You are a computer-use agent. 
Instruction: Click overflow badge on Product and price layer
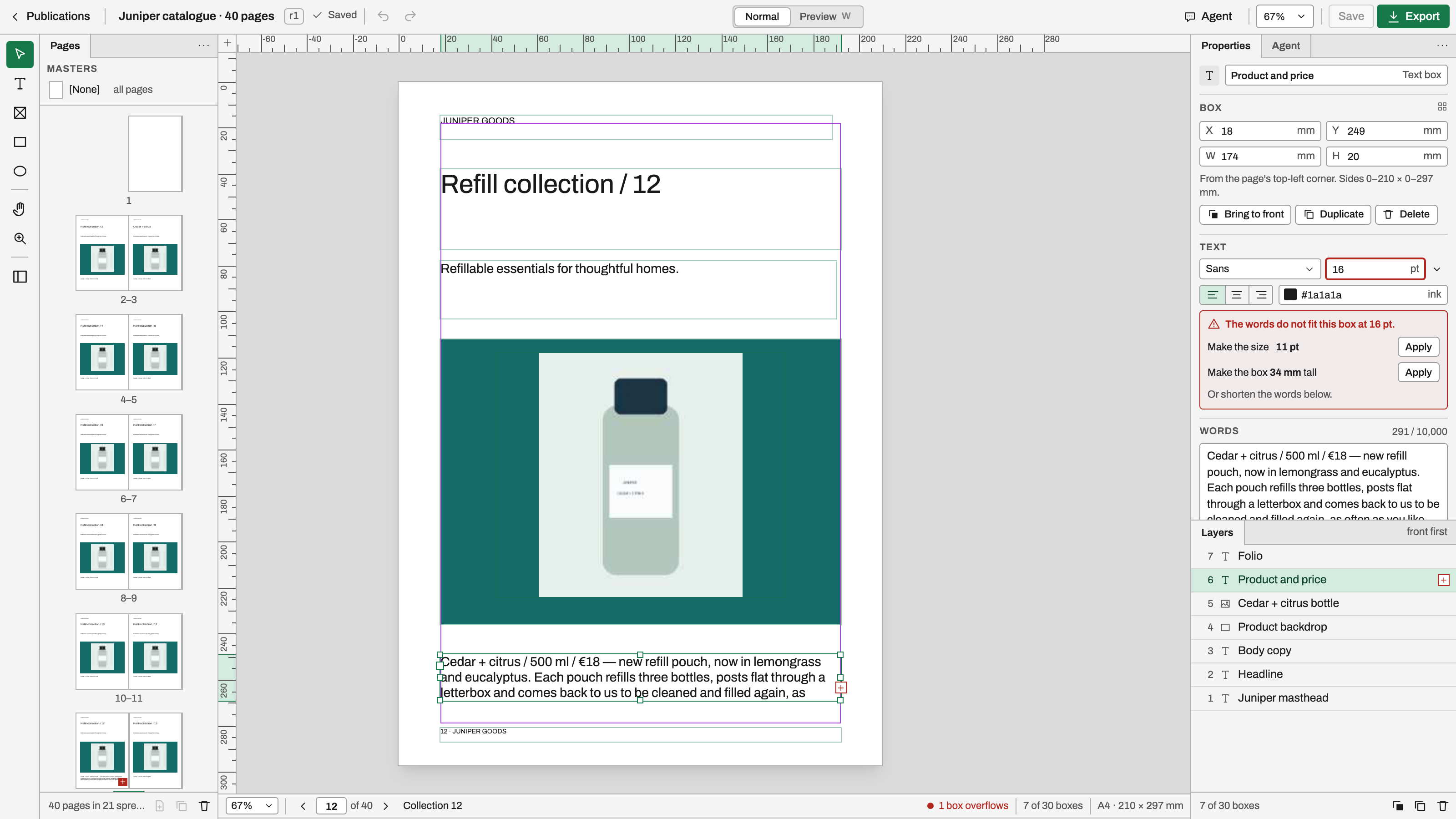[1444, 580]
